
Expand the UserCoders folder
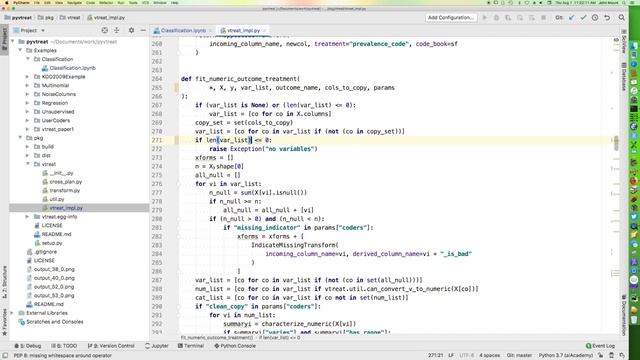(28, 120)
